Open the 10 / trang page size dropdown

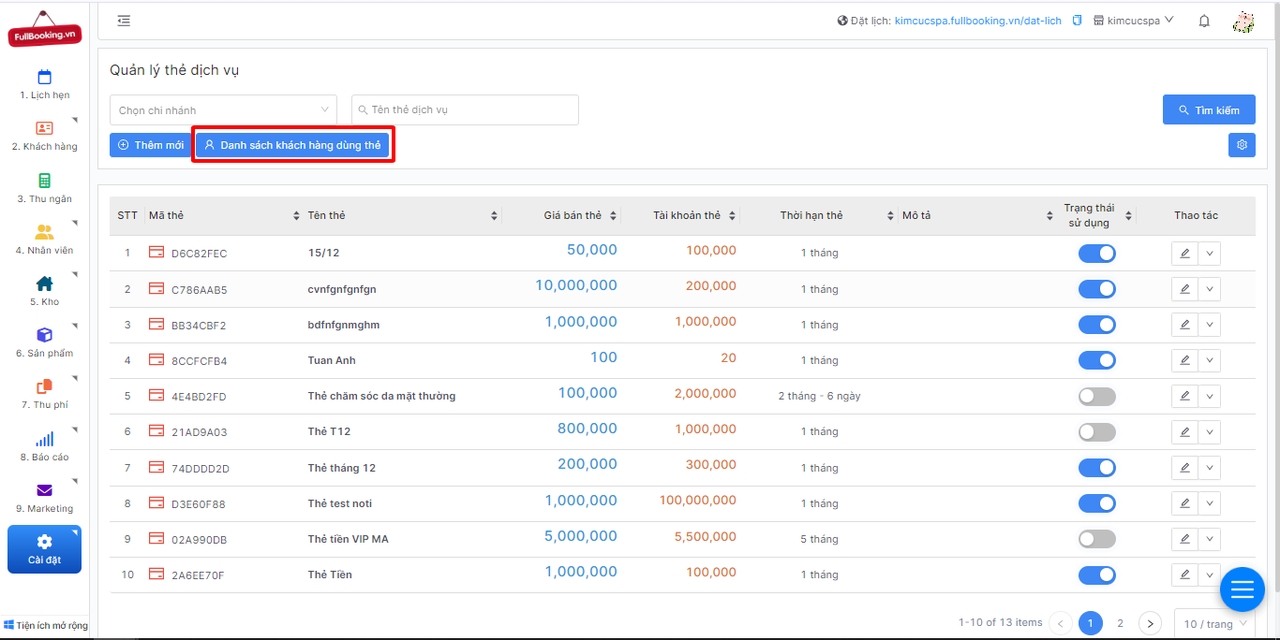point(1214,623)
